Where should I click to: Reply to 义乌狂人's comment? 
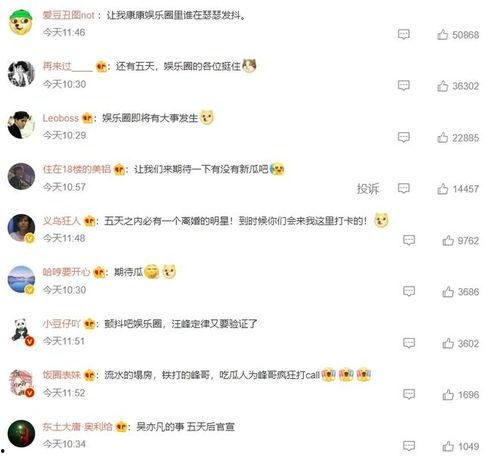click(409, 240)
